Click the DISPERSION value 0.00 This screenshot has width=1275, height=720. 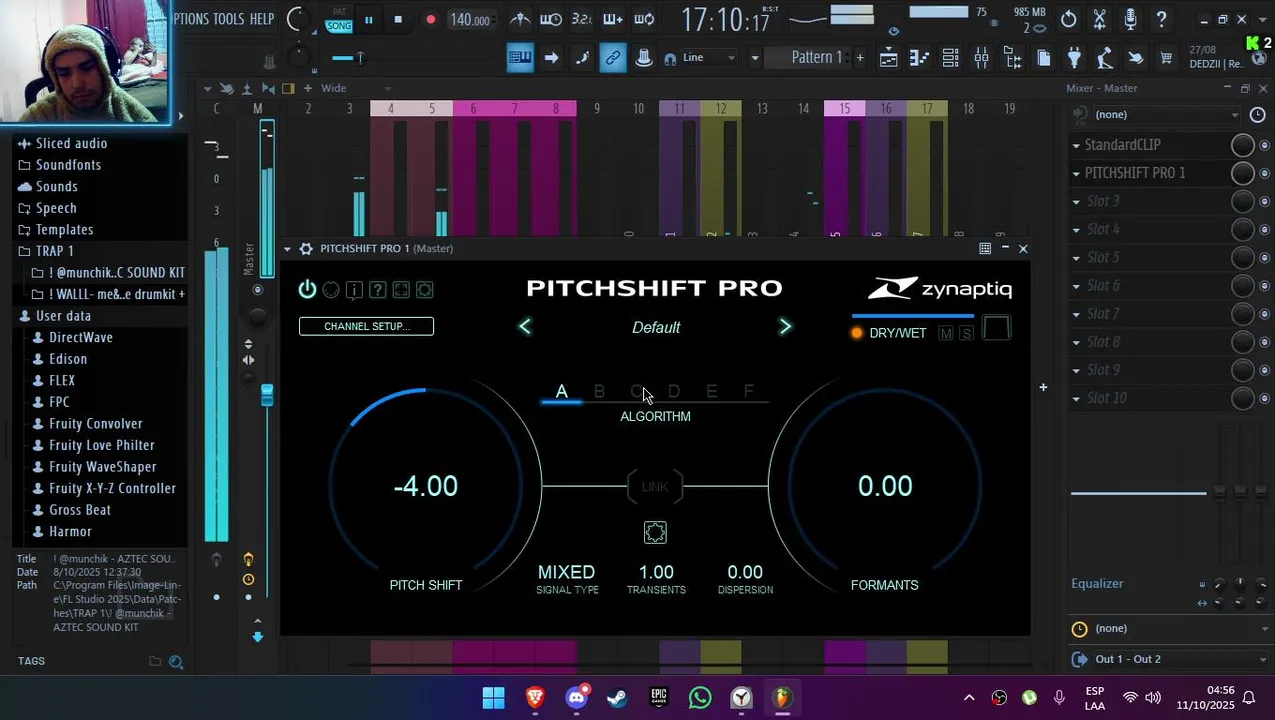tap(745, 572)
